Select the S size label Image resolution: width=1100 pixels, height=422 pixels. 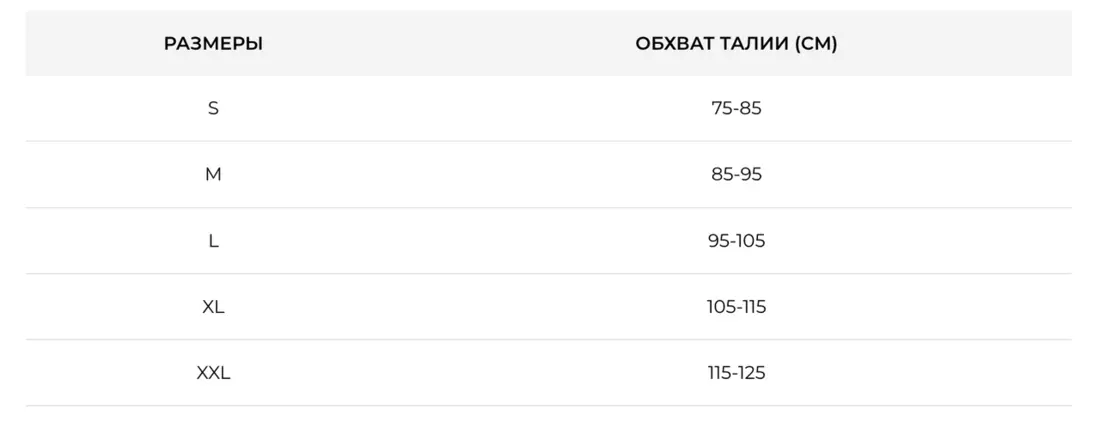pos(213,108)
